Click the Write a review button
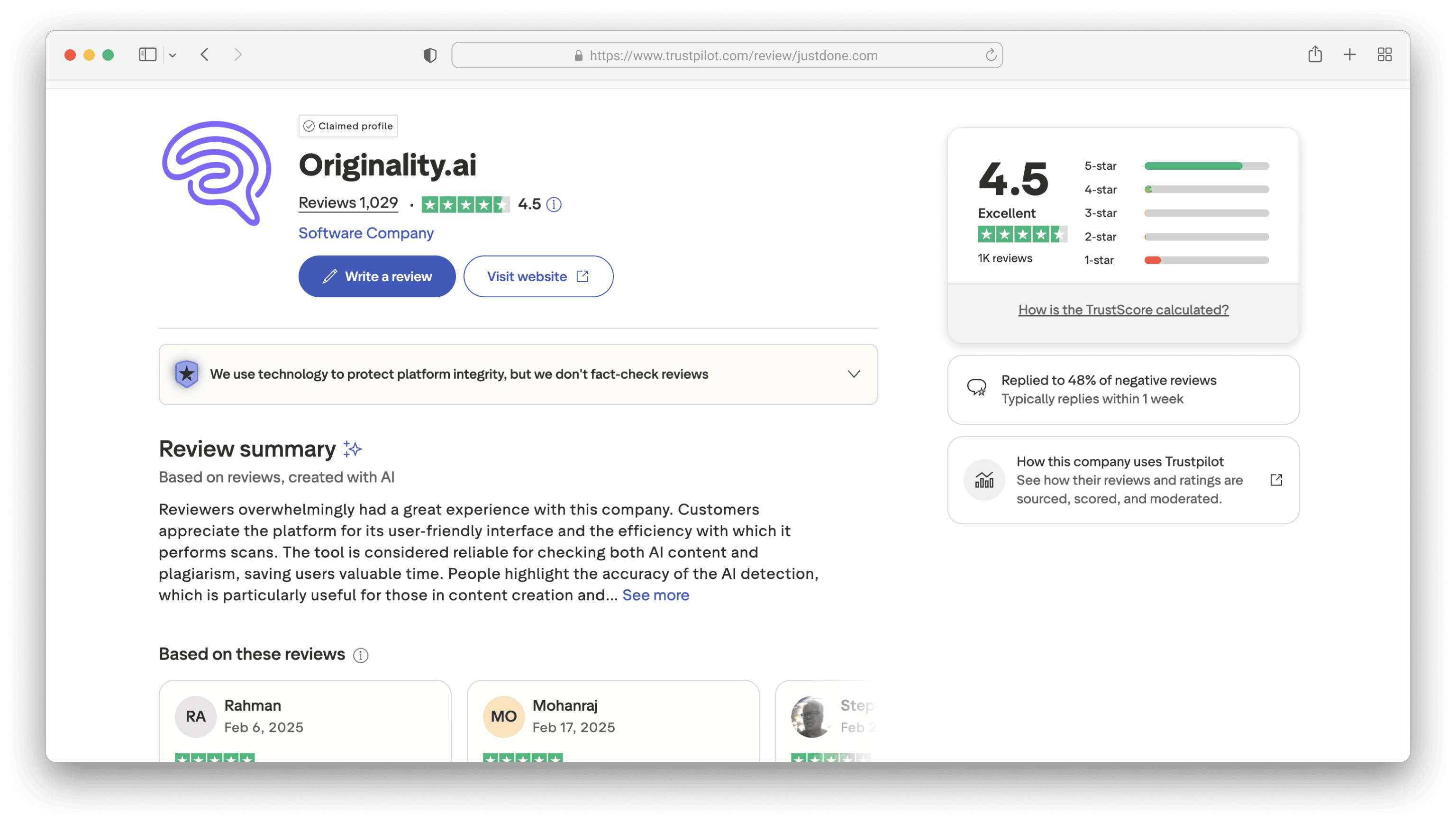The image size is (1456, 823). 377,276
